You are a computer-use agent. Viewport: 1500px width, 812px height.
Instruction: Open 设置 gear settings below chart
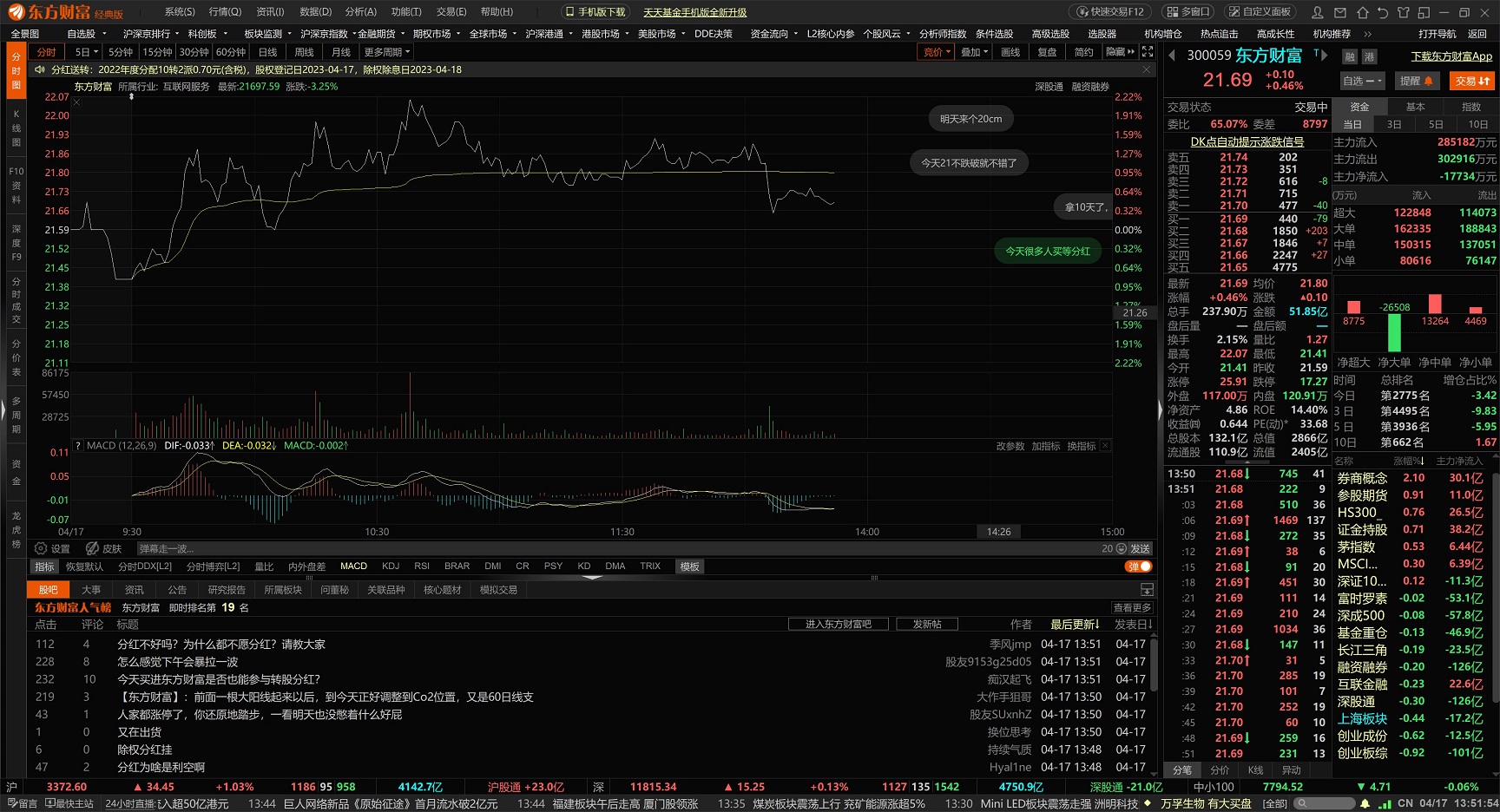point(53,548)
